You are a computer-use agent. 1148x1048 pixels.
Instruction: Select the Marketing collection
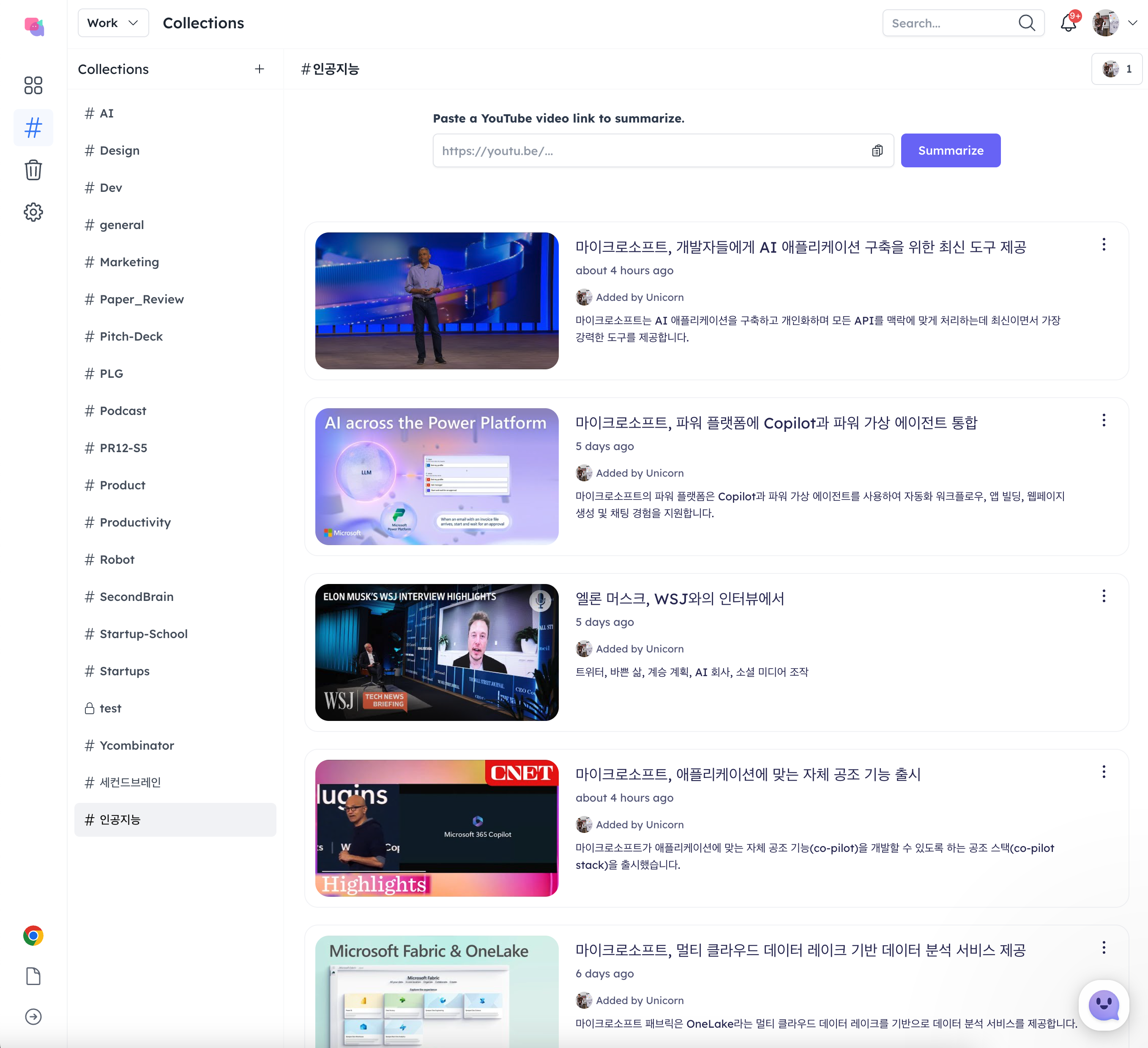point(175,262)
